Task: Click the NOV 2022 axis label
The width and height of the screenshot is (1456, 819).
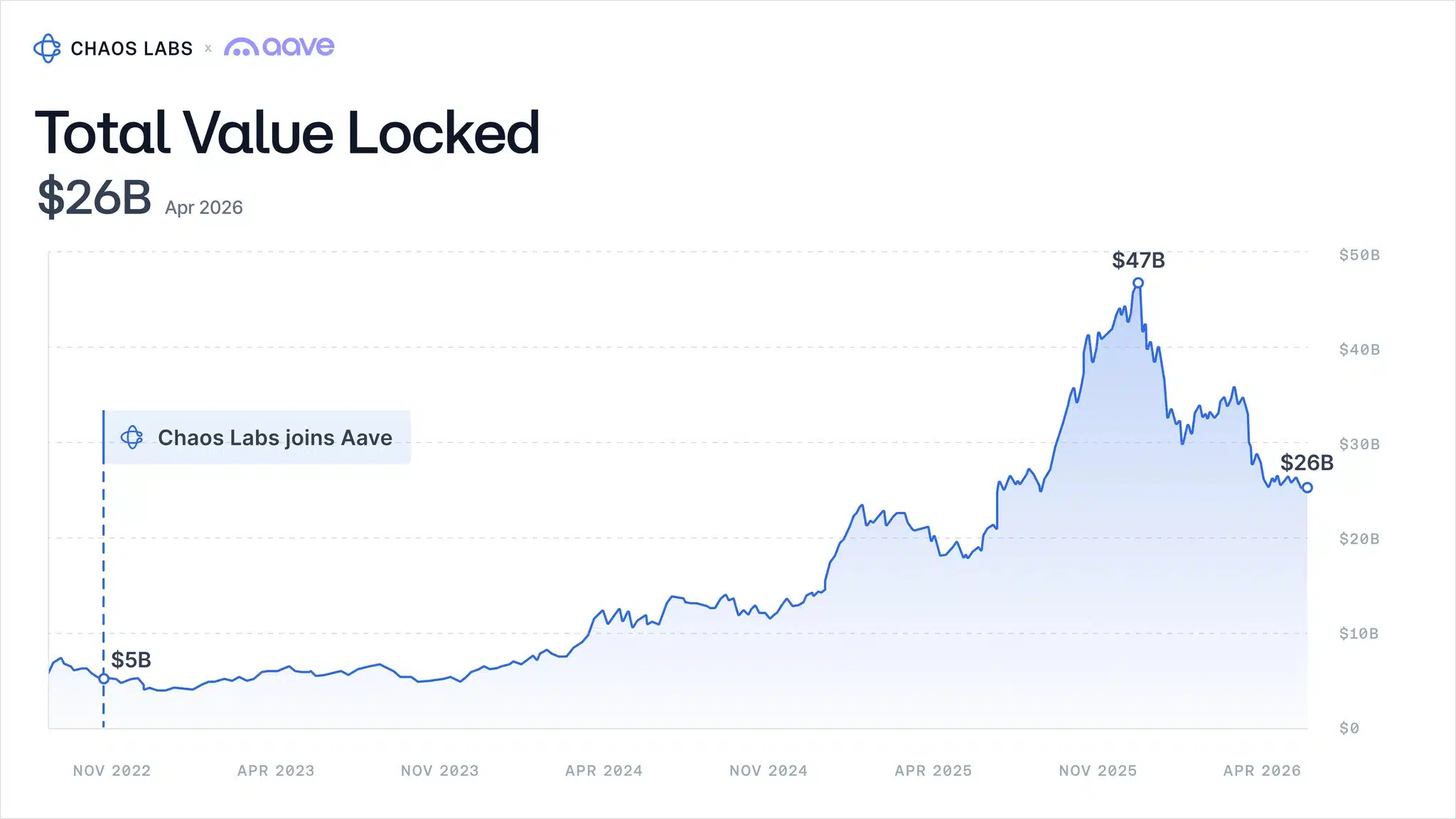Action: pyautogui.click(x=112, y=771)
